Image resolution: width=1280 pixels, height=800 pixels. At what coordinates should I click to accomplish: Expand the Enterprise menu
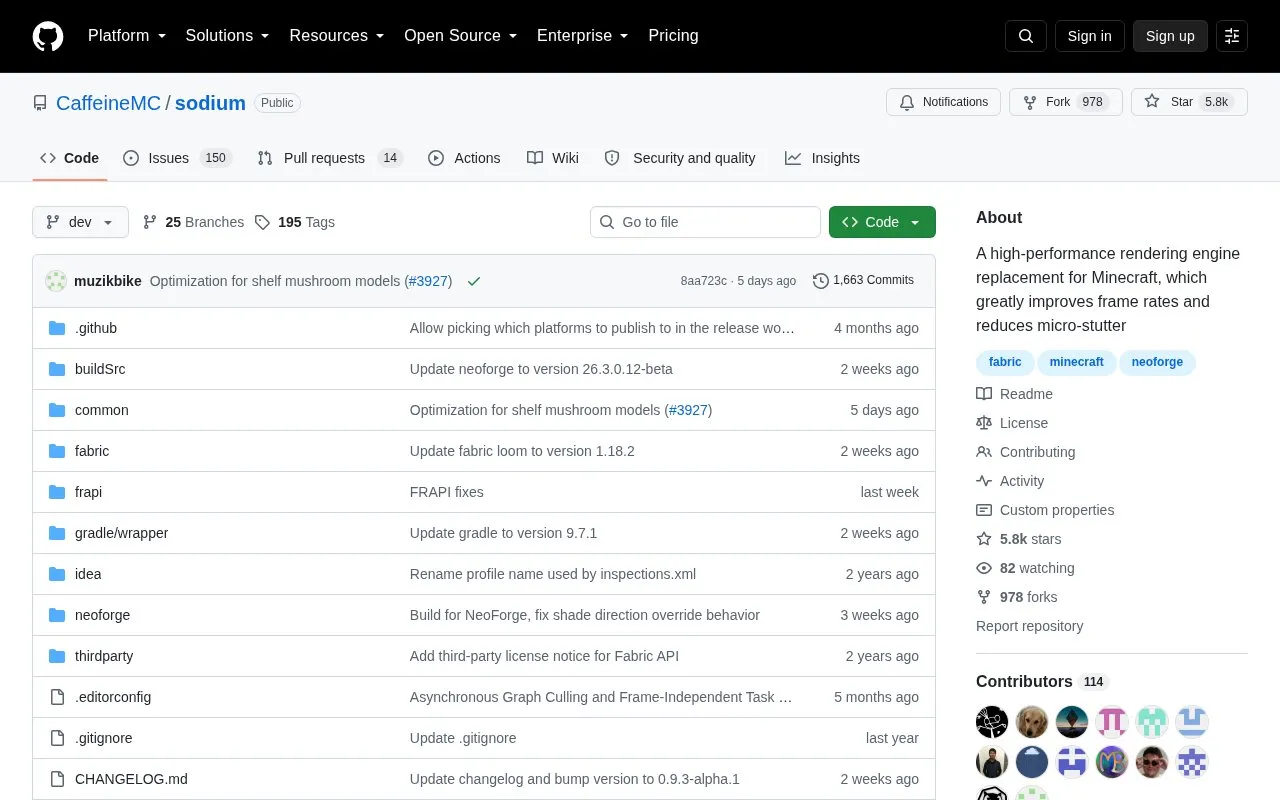(x=583, y=36)
